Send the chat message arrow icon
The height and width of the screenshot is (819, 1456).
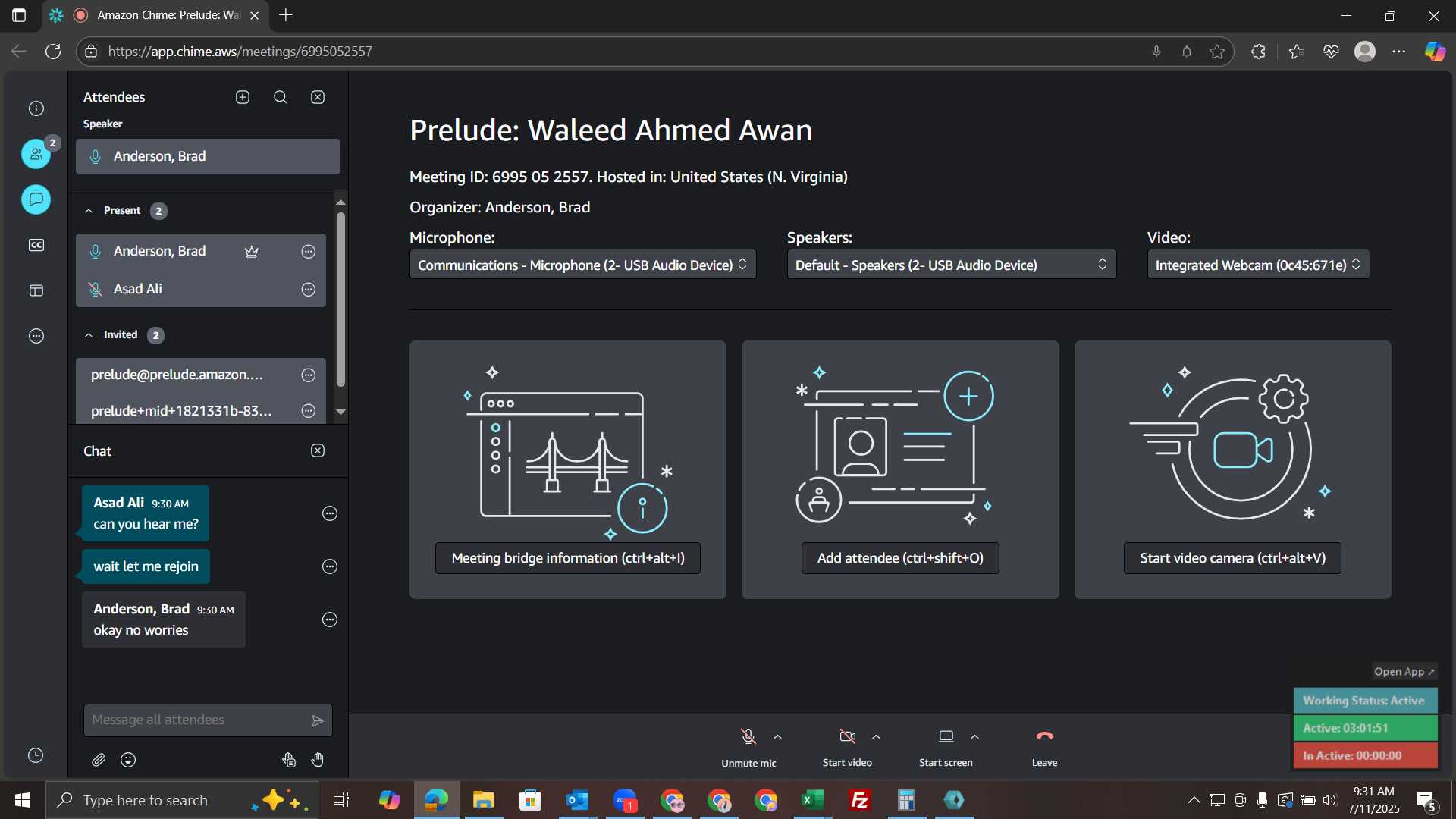click(318, 720)
